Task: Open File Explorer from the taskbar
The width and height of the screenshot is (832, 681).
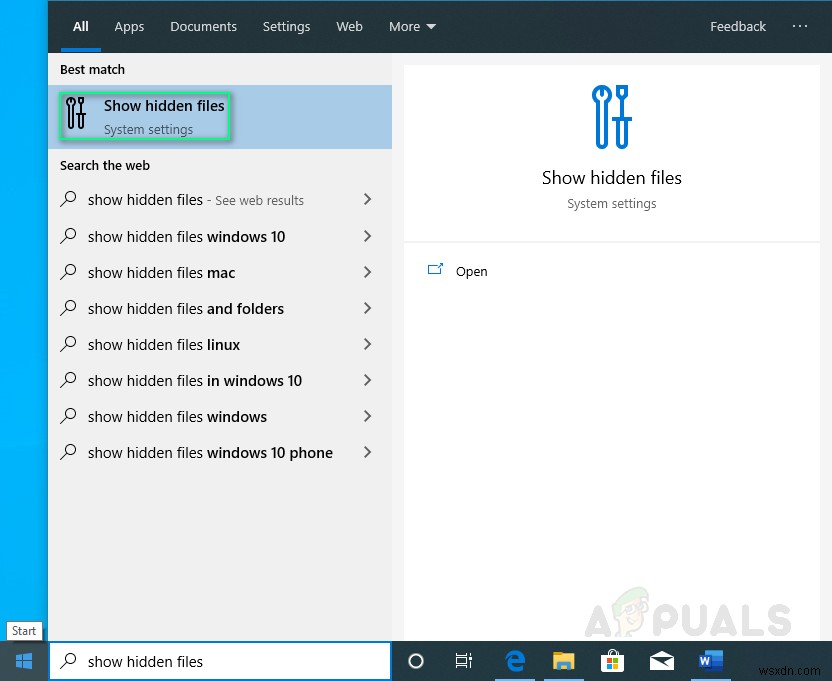Action: tap(563, 661)
